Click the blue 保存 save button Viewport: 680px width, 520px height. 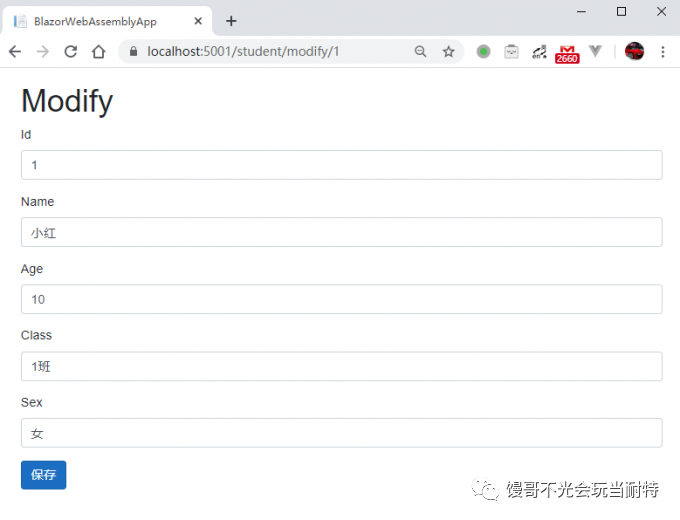click(43, 475)
